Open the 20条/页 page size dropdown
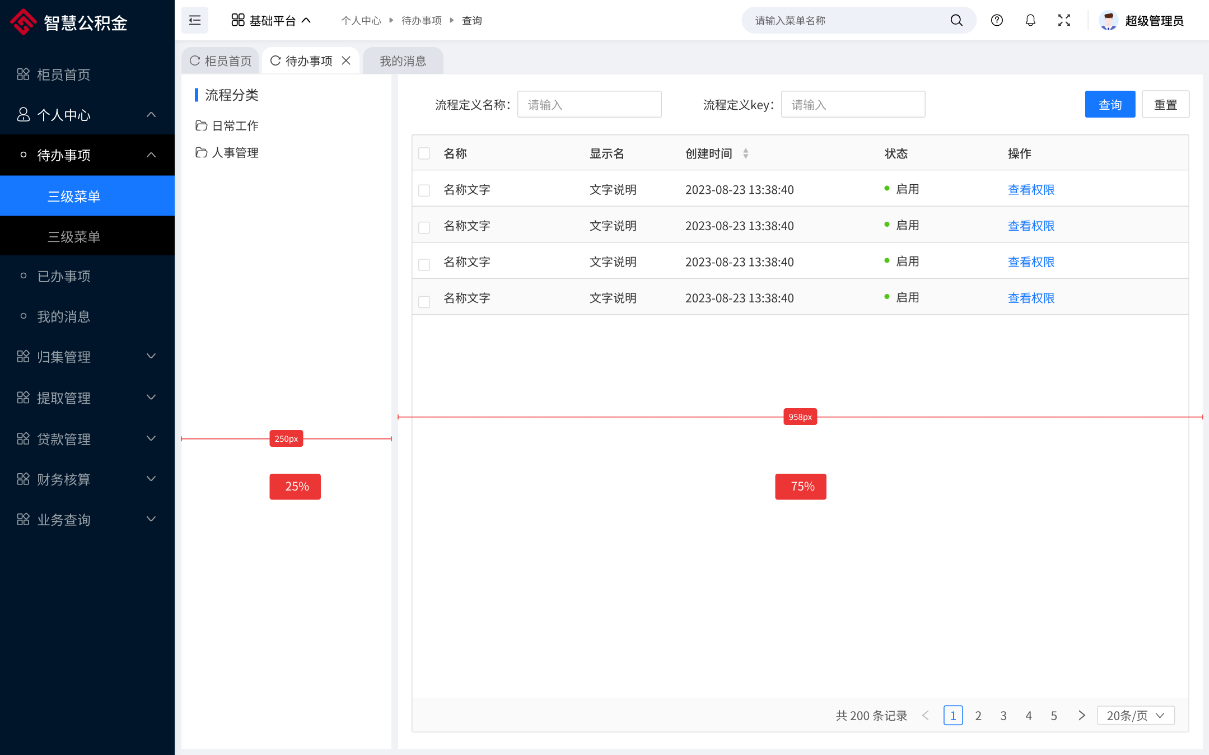The height and width of the screenshot is (755, 1209). 1135,716
